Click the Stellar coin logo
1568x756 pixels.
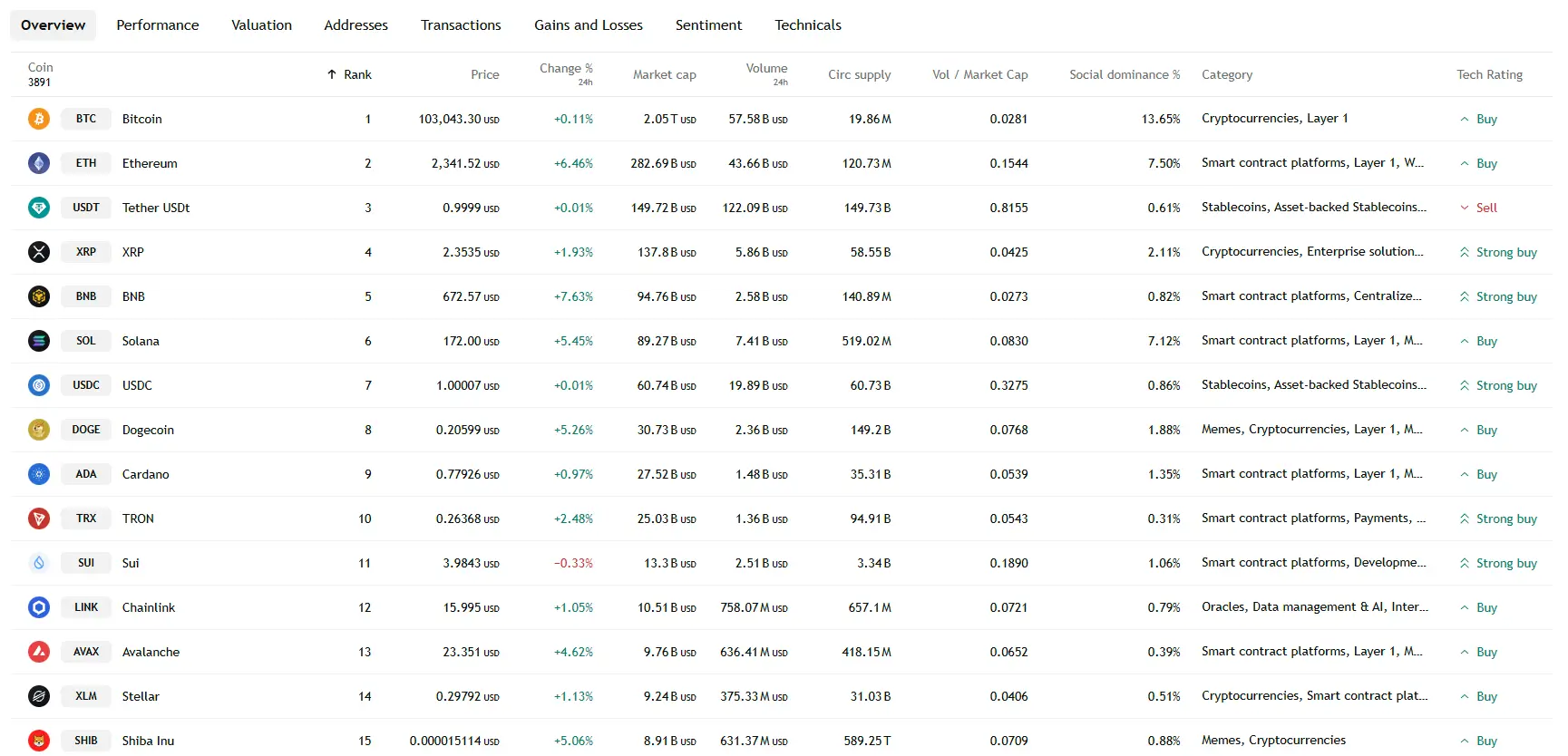[39, 696]
